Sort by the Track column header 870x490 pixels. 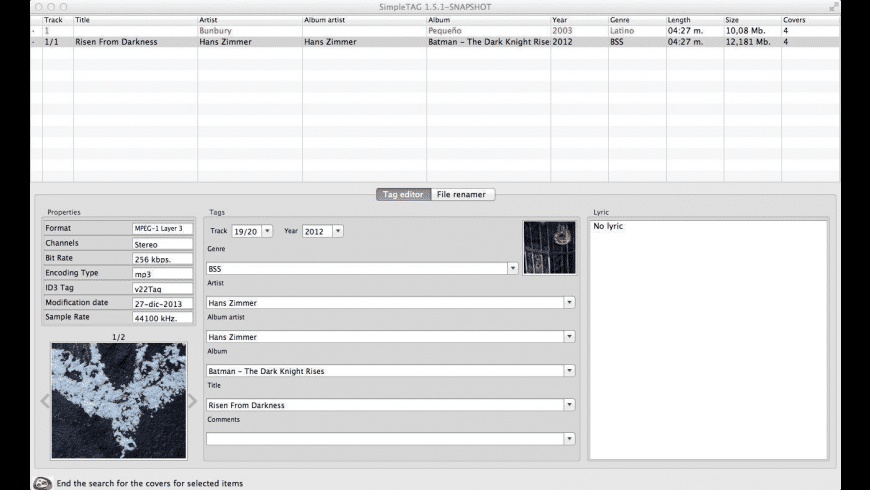58,20
